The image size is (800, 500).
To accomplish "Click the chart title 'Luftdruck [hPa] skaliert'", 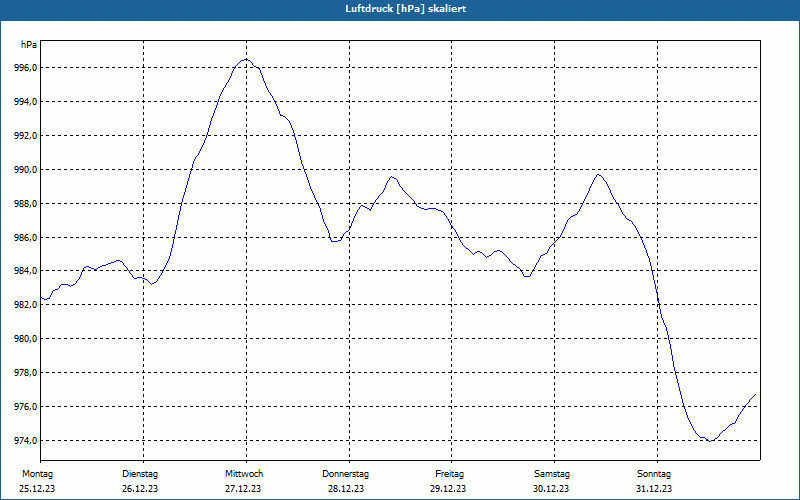I will pos(405,9).
